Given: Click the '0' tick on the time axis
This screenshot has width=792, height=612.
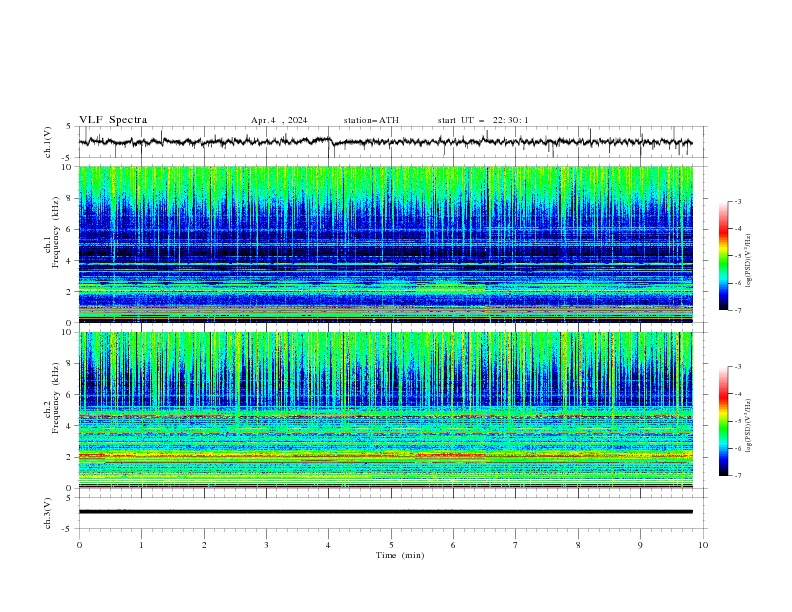Looking at the screenshot, I should pyautogui.click(x=79, y=545).
